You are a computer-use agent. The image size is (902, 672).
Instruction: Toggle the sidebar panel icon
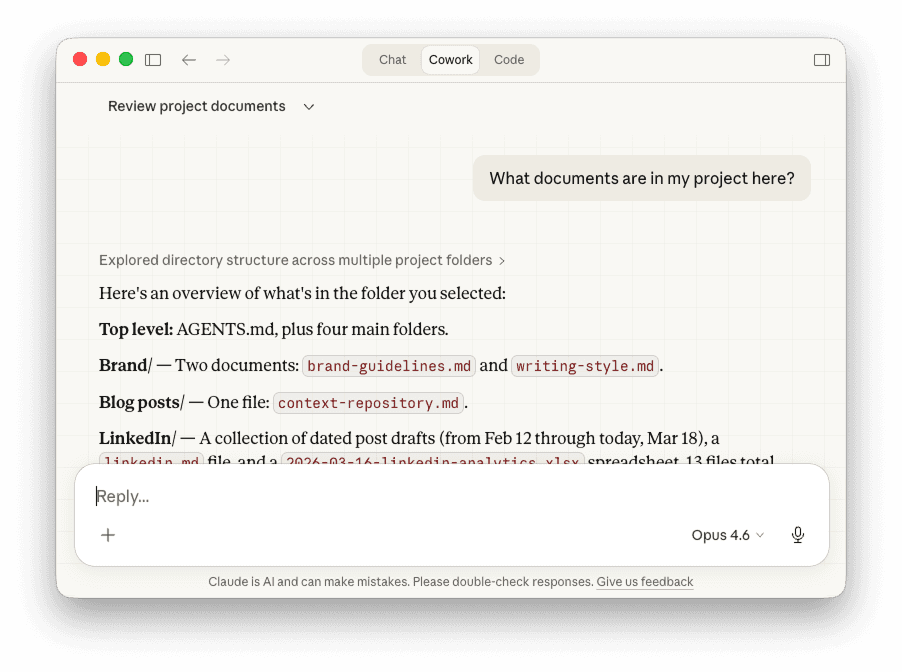[153, 59]
